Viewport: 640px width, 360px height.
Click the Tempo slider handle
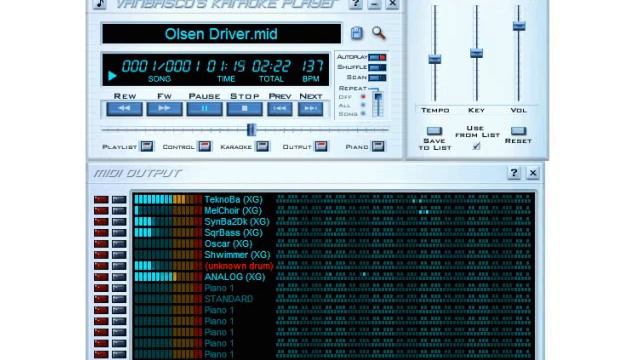[435, 59]
